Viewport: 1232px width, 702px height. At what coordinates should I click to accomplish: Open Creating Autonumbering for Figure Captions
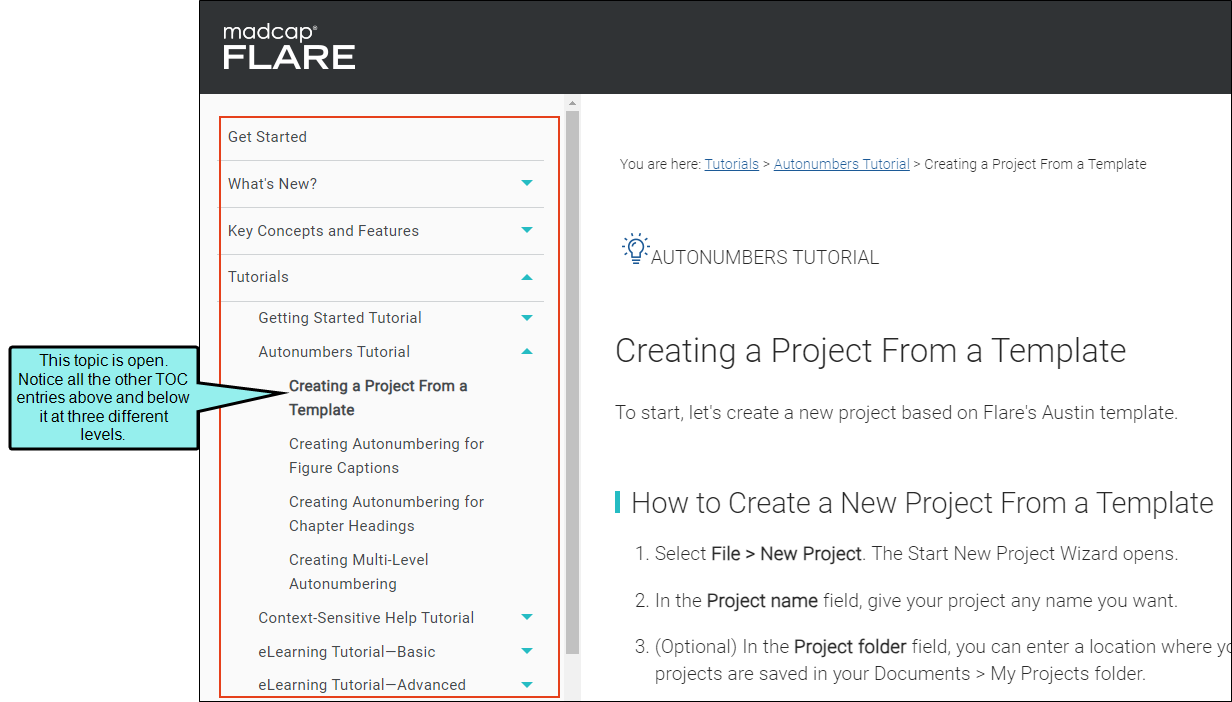tap(386, 456)
